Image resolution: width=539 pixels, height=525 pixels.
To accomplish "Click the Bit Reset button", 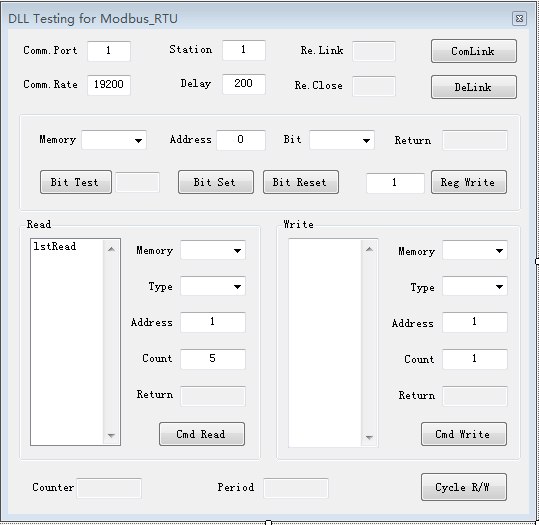I will (x=301, y=182).
